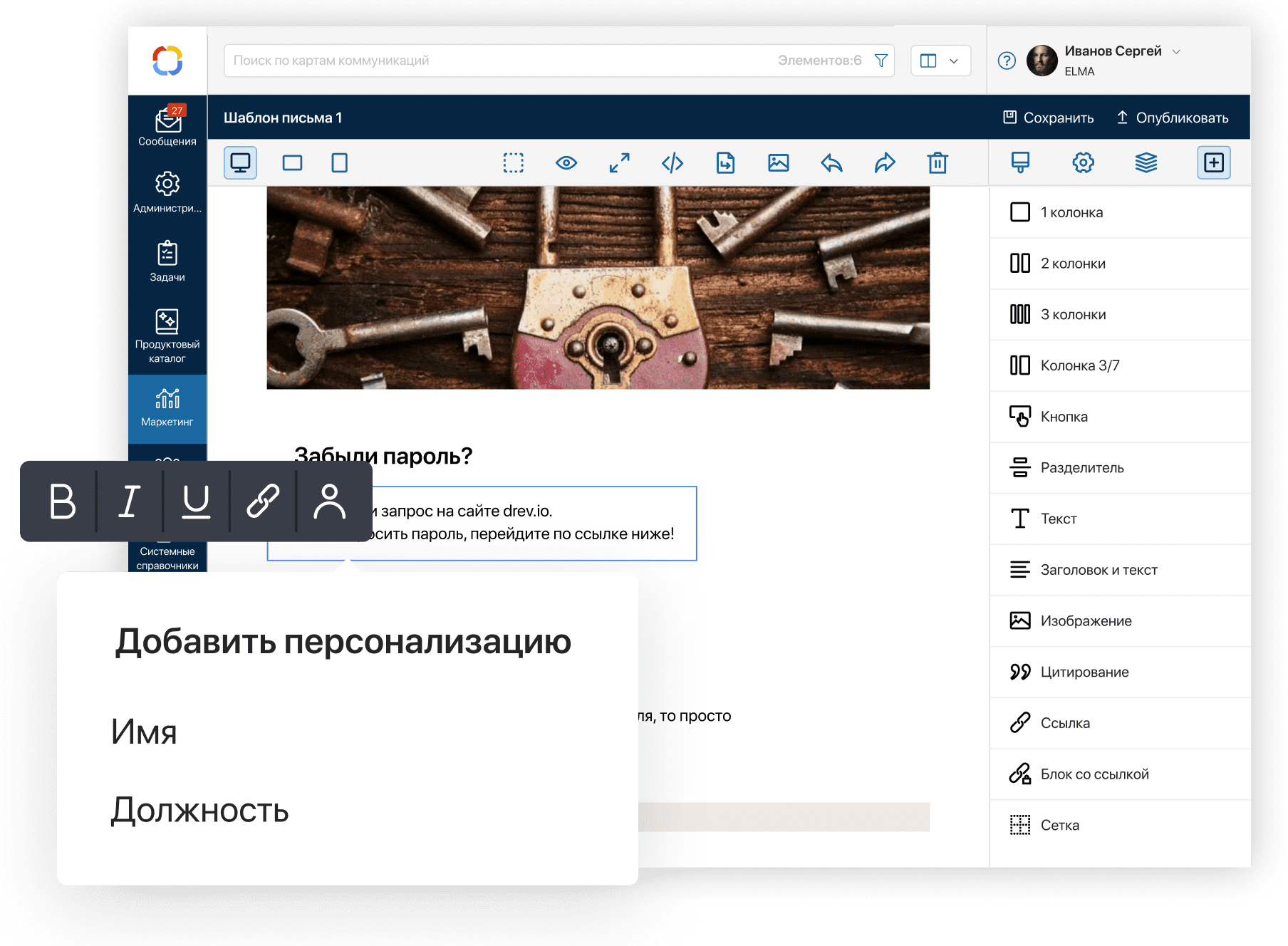Viewport: 1288px width, 946px height.
Task: Add the 1 колонка block
Action: (1120, 212)
